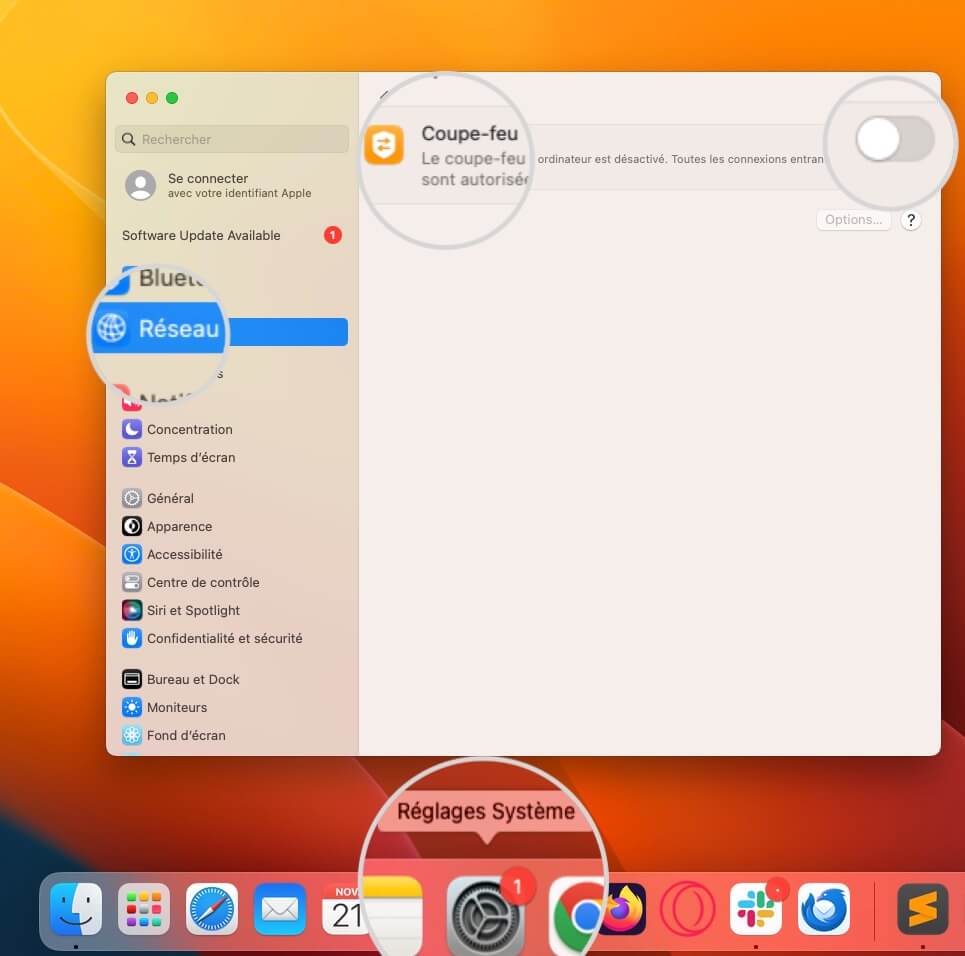Click the Apparence icon
965x956 pixels.
coord(132,526)
